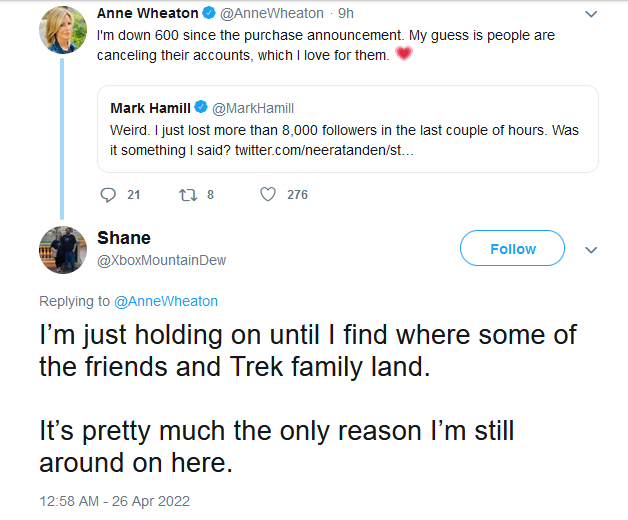Expand Anne Wheaton's tweet options chevron
The height and width of the screenshot is (520, 628).
point(590,15)
